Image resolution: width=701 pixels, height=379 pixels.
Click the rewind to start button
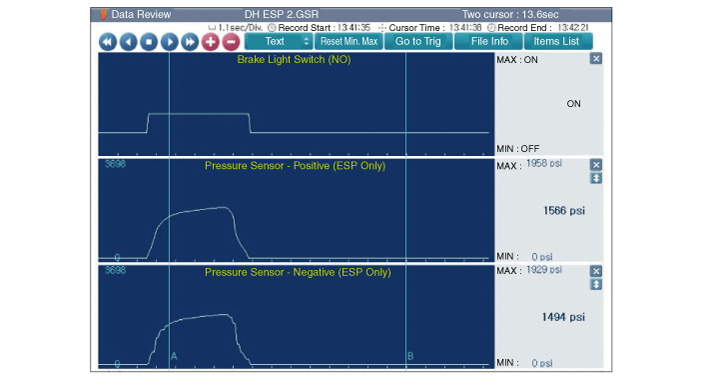coord(108,42)
